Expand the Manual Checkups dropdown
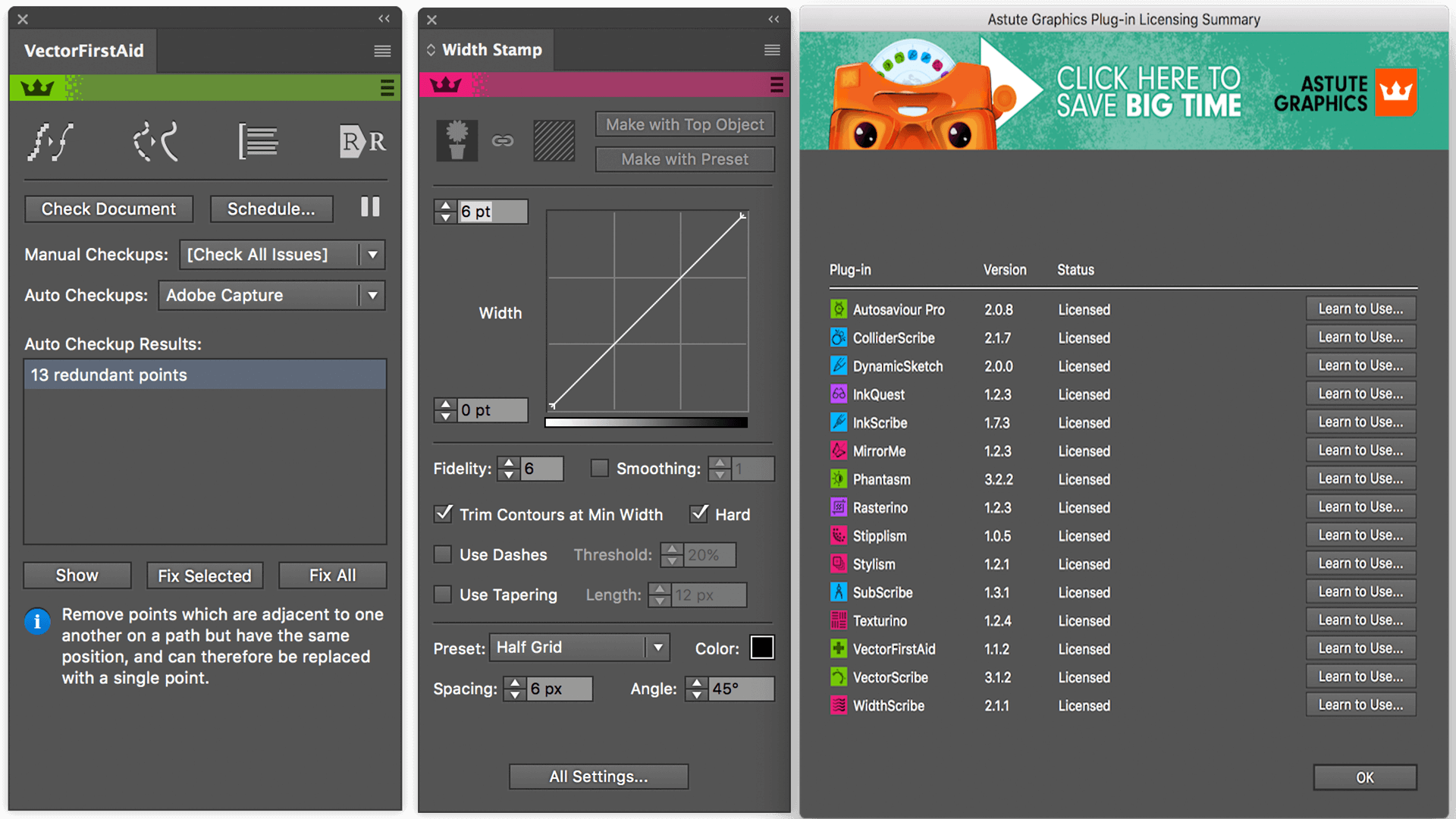1456x819 pixels. pos(373,255)
